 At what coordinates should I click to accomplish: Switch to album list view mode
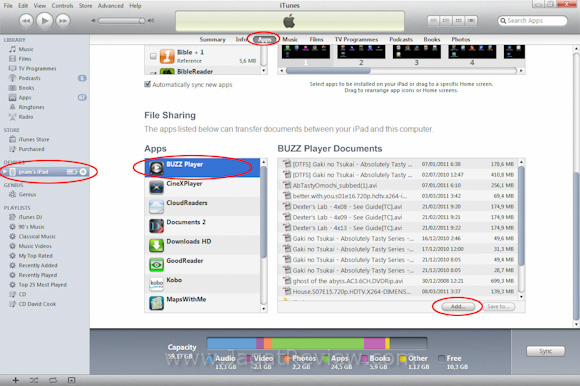(x=446, y=21)
